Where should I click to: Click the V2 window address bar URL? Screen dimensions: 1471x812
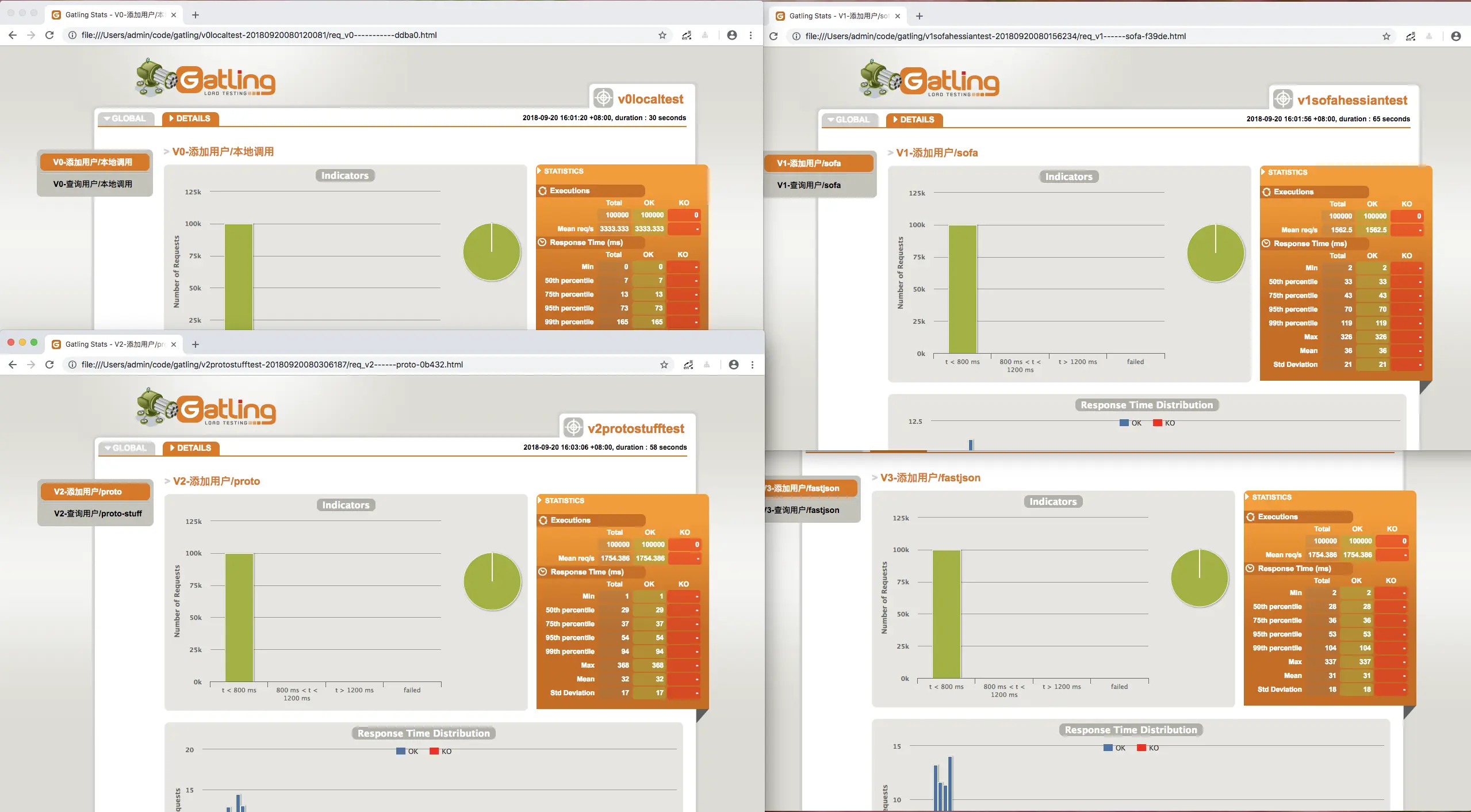(271, 365)
